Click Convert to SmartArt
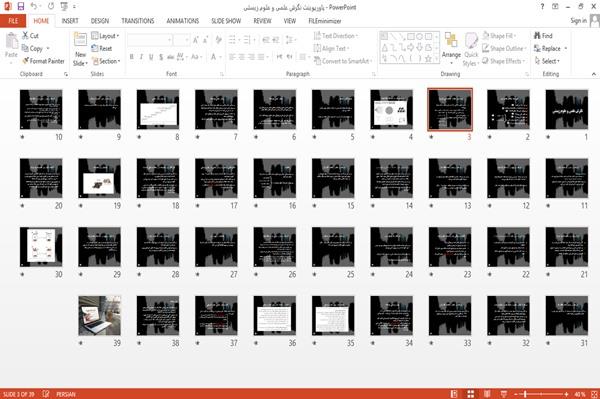Screen dimensions: 600x399 point(342,61)
